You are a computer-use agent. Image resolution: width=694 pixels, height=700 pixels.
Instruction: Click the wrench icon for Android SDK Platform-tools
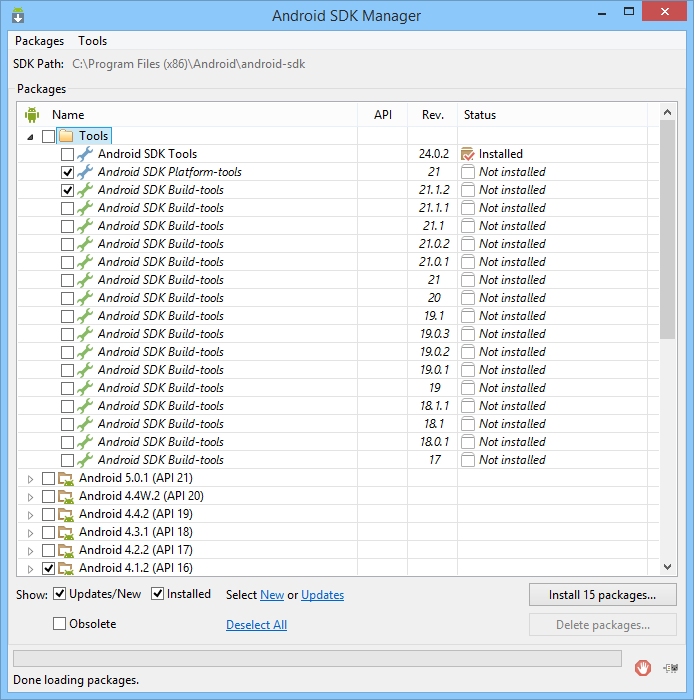85,172
